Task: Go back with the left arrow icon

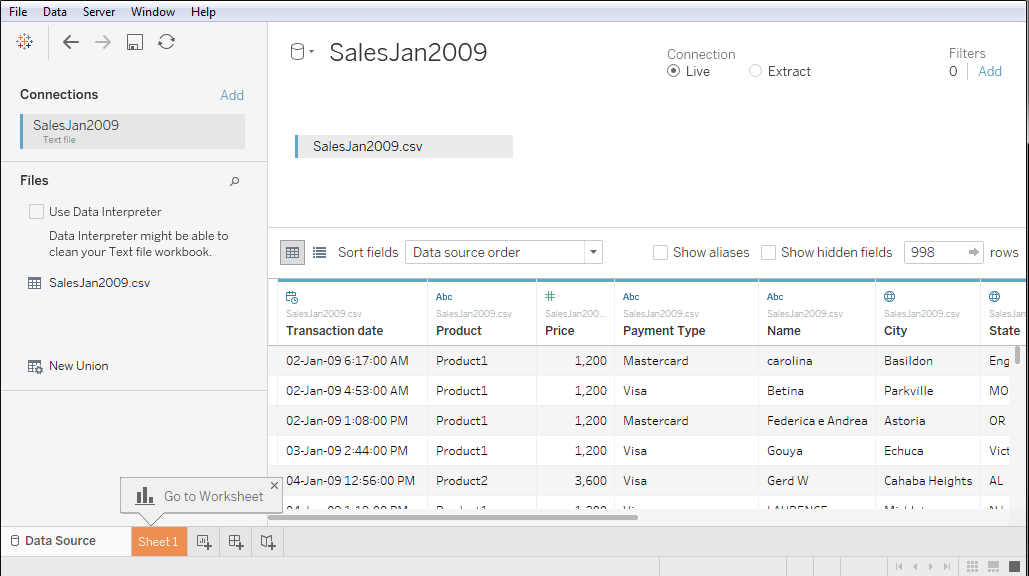Action: point(71,42)
